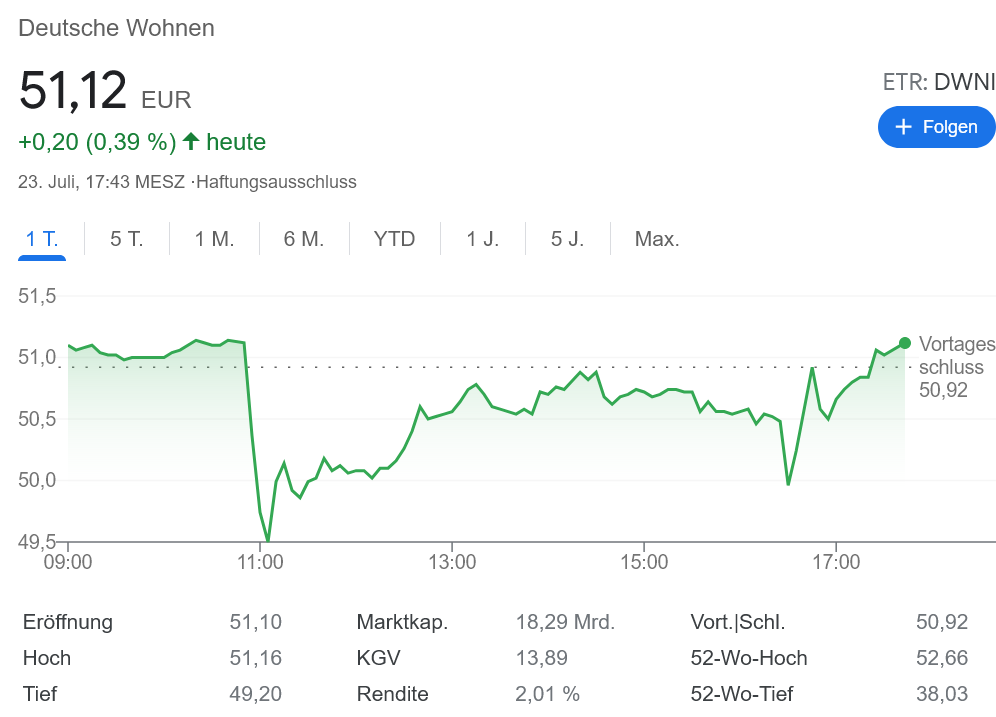Switch chart to 1 M. range
The image size is (996, 717).
point(214,239)
